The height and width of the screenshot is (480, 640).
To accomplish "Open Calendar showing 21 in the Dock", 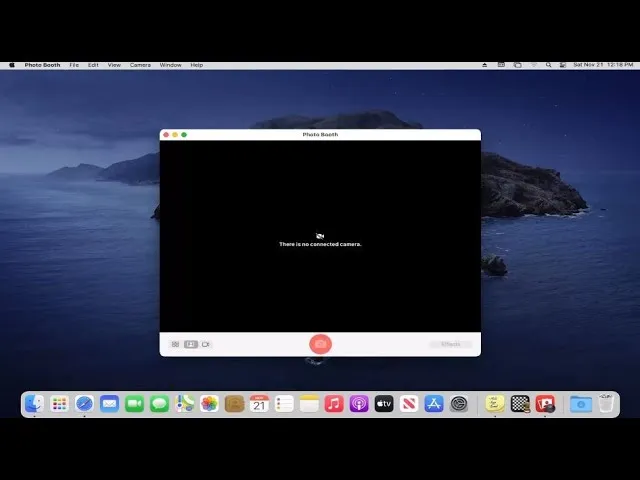I will [x=259, y=404].
